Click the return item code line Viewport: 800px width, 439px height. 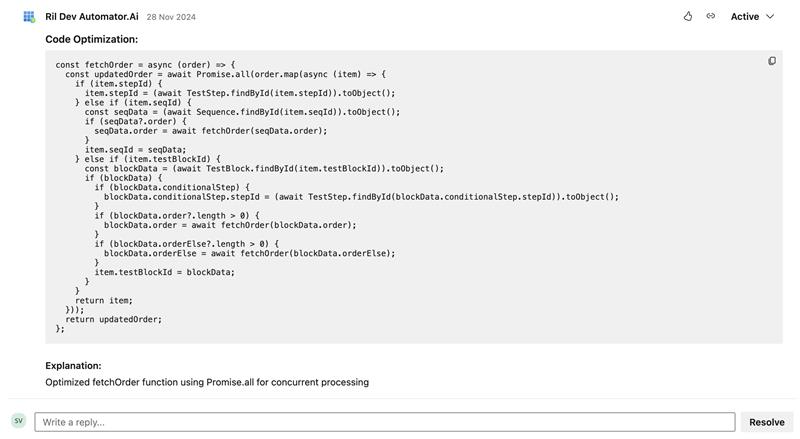pyautogui.click(x=104, y=300)
